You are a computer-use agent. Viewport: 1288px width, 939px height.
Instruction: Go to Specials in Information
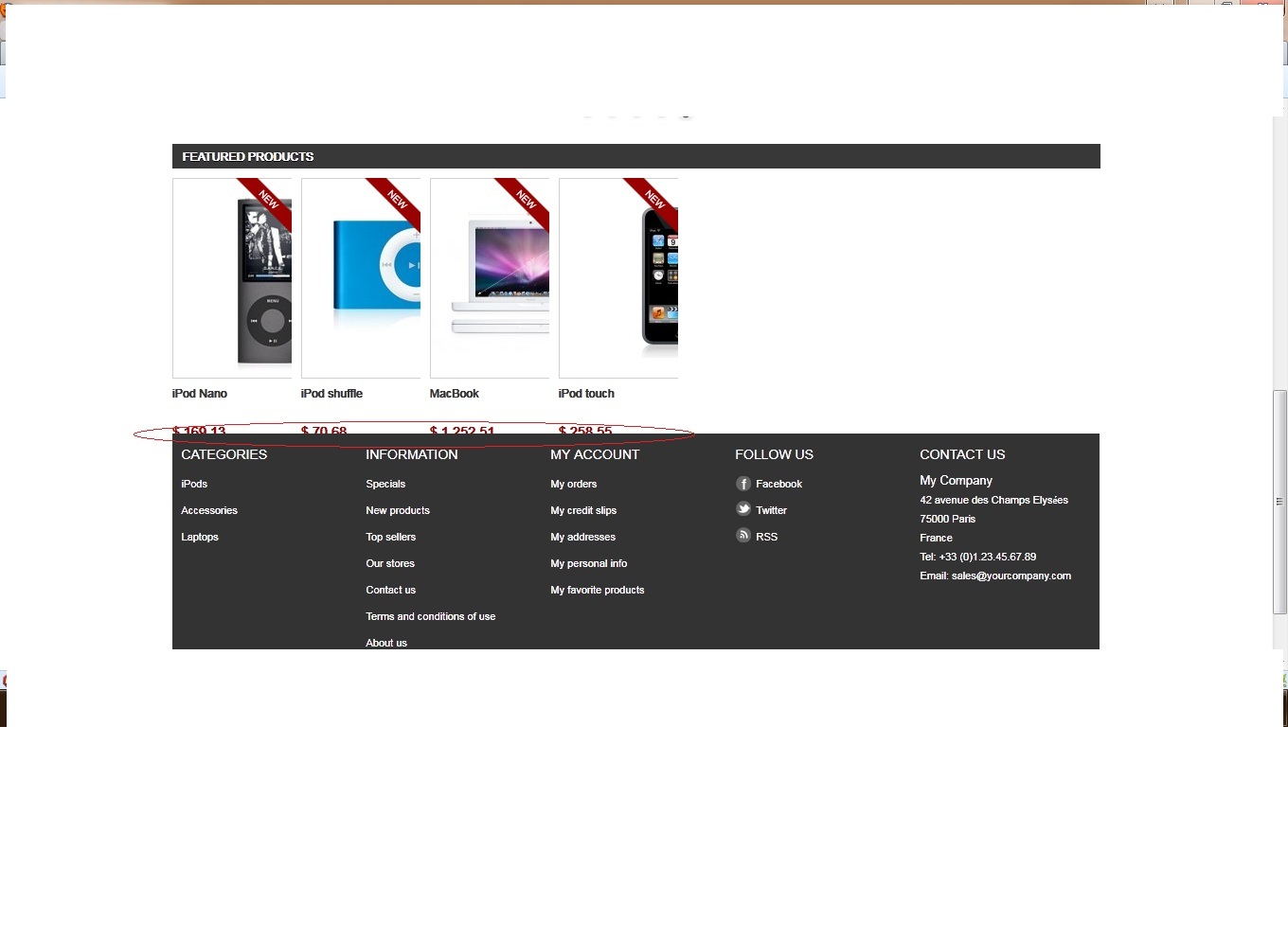(x=385, y=484)
